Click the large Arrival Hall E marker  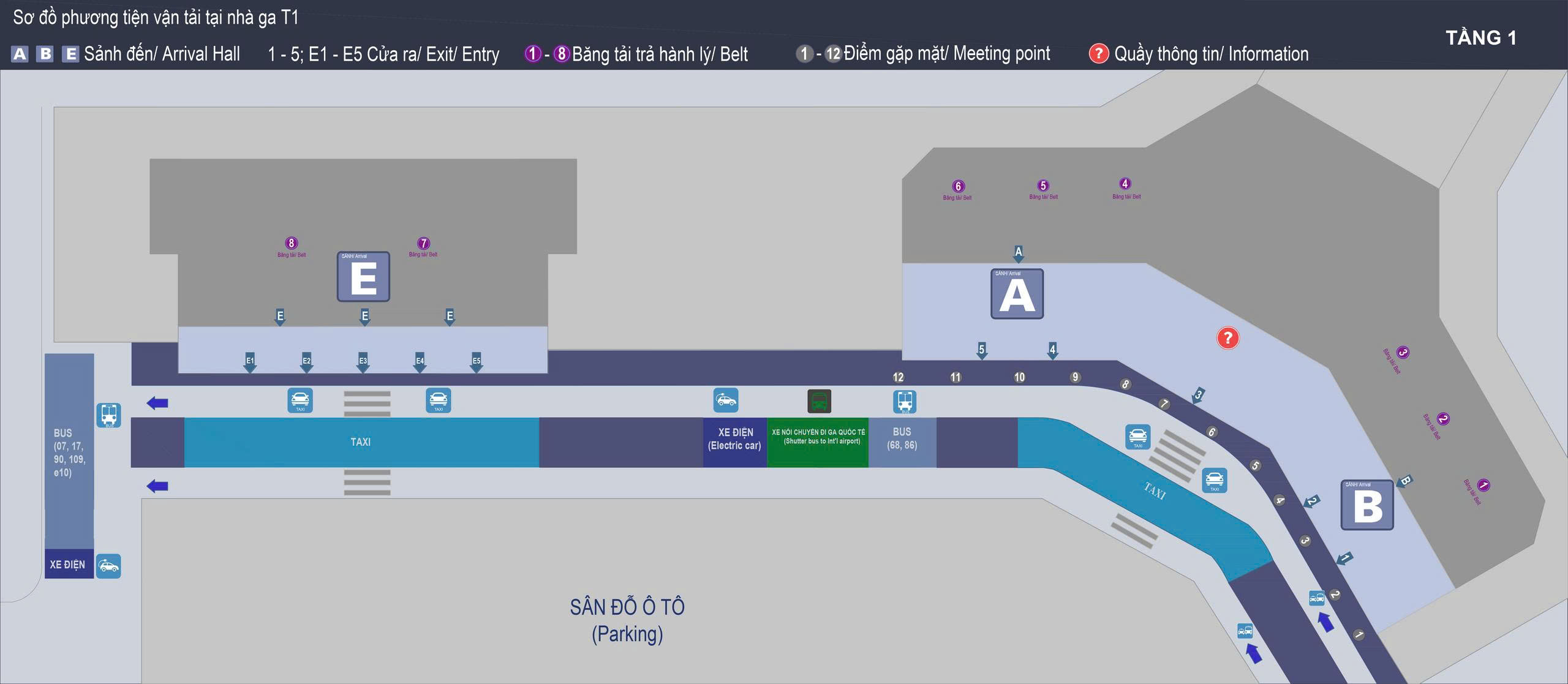pyautogui.click(x=363, y=277)
